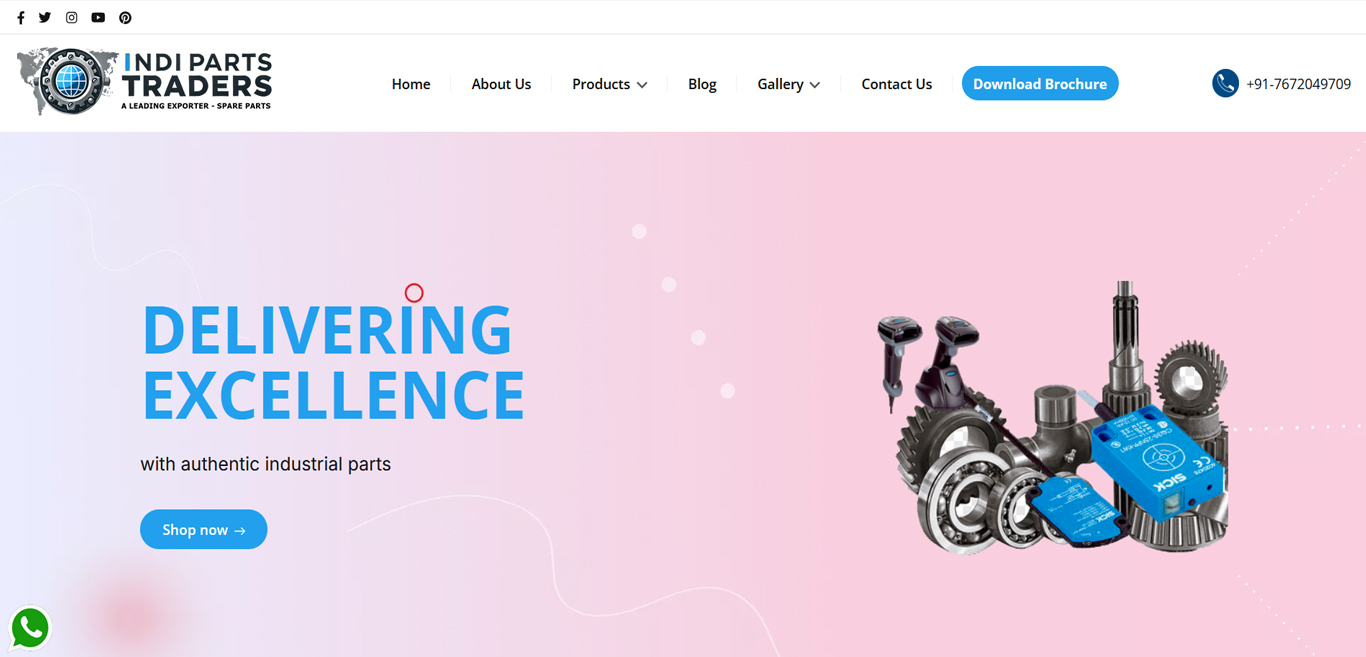Expand the Products dropdown menu

click(609, 84)
